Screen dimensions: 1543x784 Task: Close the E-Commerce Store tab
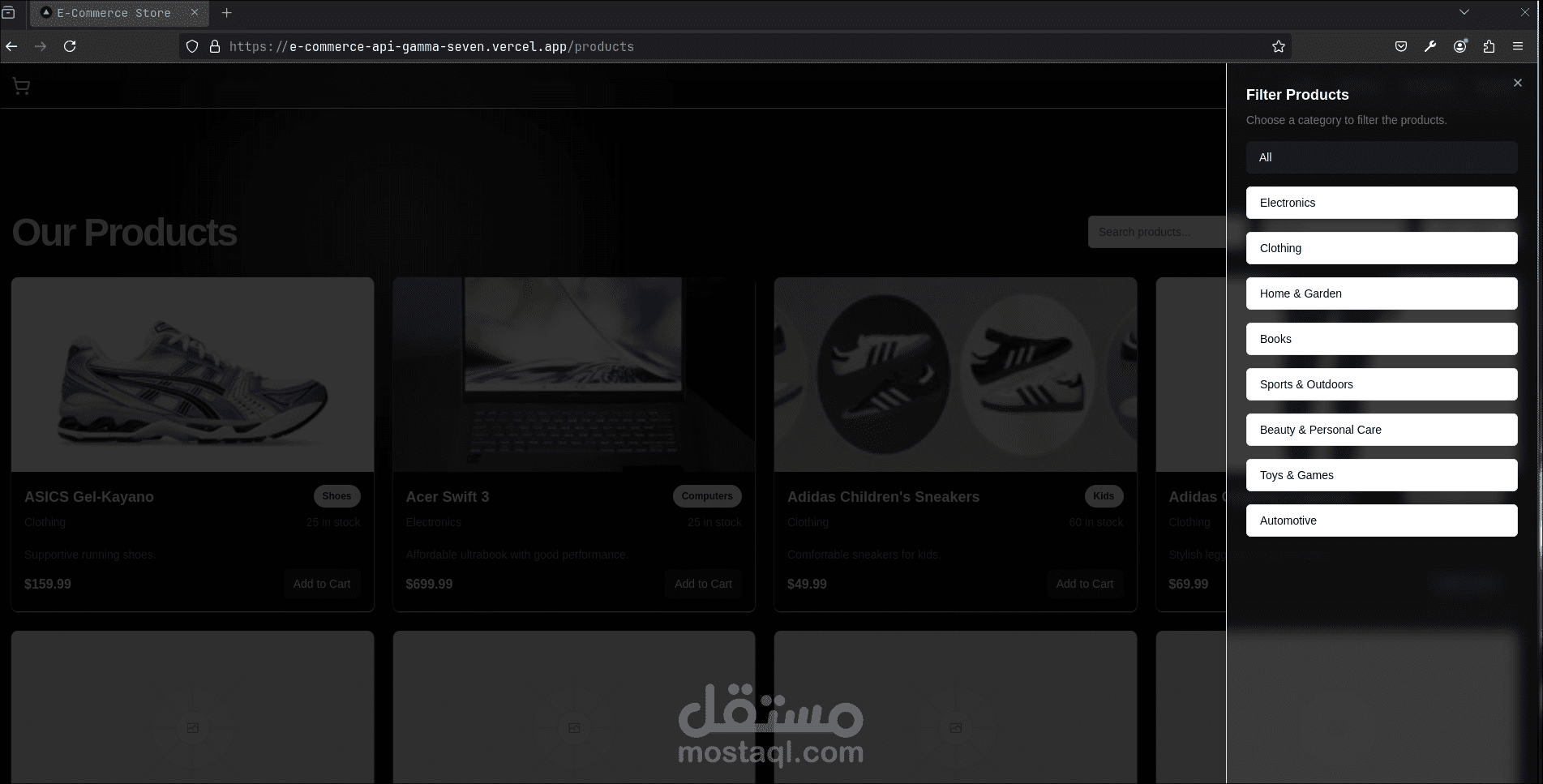click(x=195, y=13)
